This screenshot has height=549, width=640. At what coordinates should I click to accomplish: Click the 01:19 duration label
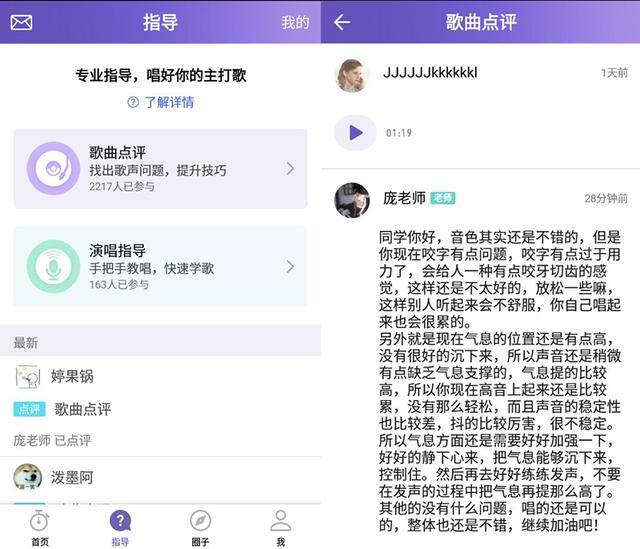pyautogui.click(x=399, y=133)
